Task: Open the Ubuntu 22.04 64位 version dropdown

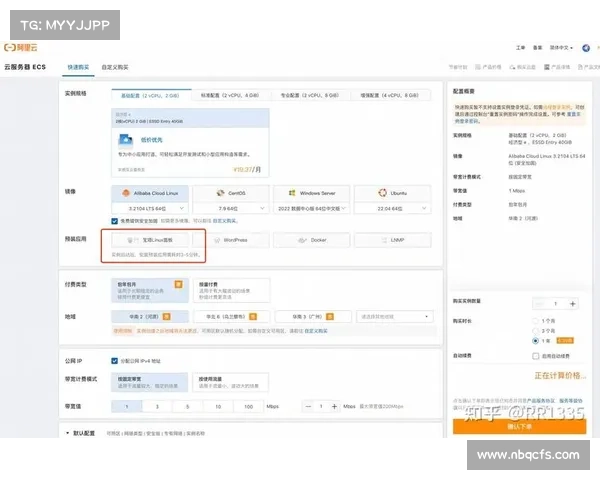Action: tap(393, 208)
